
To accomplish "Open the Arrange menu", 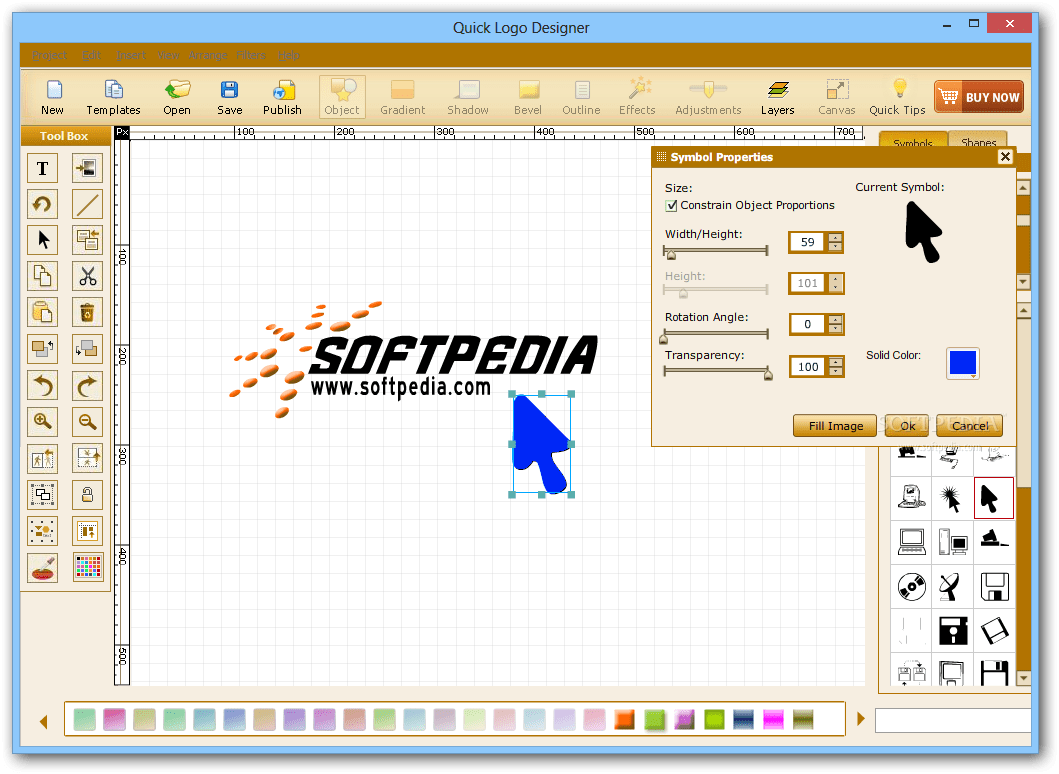I will tap(208, 55).
